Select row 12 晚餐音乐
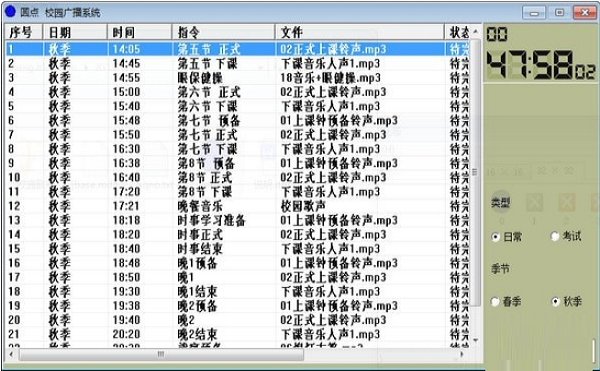The image size is (600, 371). [x=237, y=206]
